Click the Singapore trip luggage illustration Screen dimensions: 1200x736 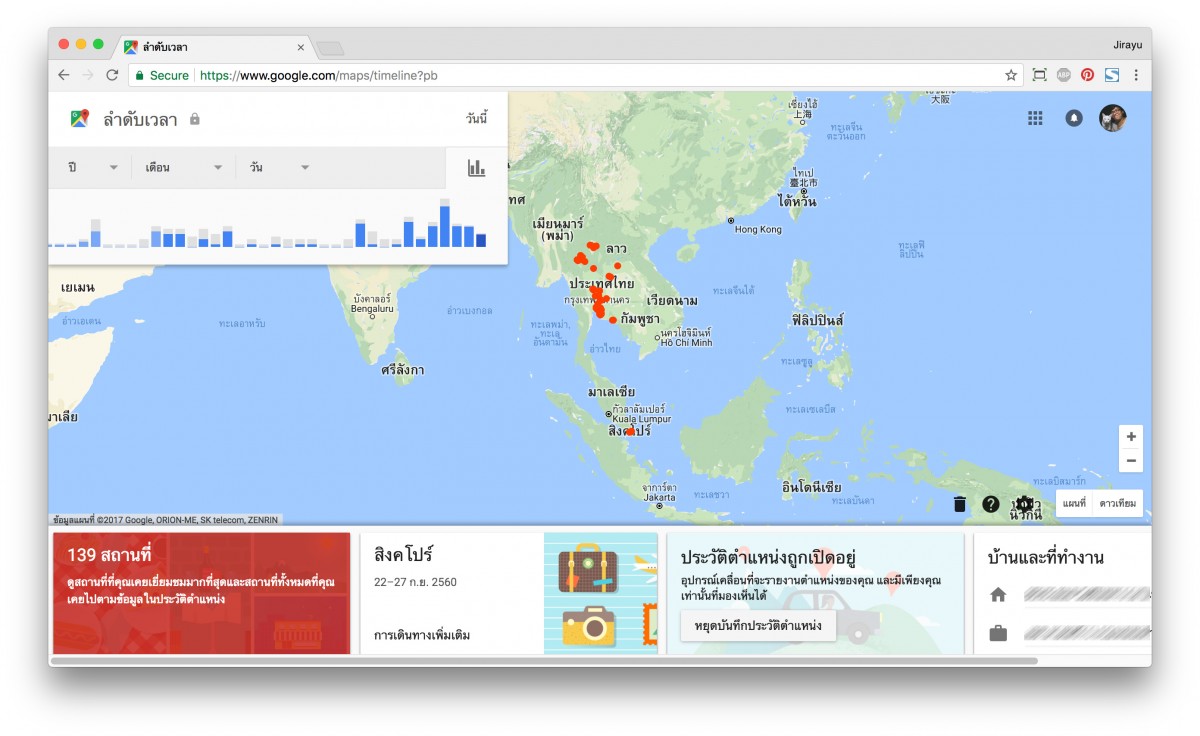[x=600, y=593]
